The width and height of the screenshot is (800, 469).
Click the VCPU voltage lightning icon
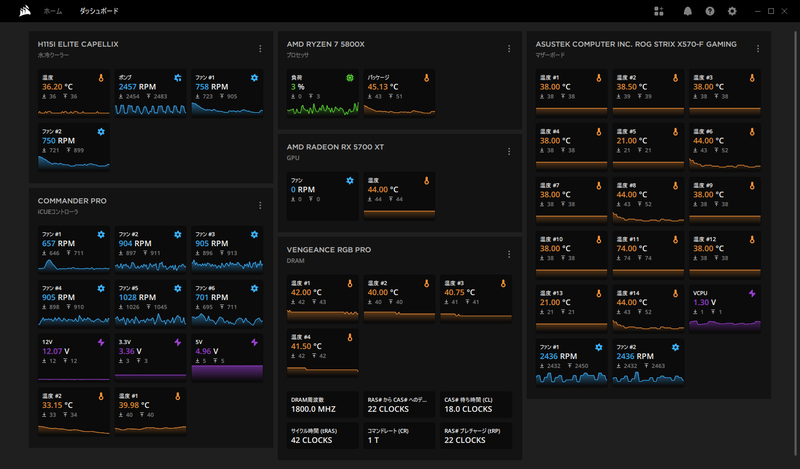tap(752, 293)
